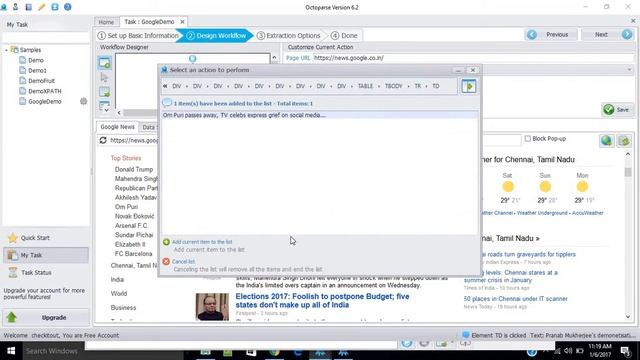The width and height of the screenshot is (640, 360).
Task: Click the pencil edit icon in title bar
Action: pos(41,7)
